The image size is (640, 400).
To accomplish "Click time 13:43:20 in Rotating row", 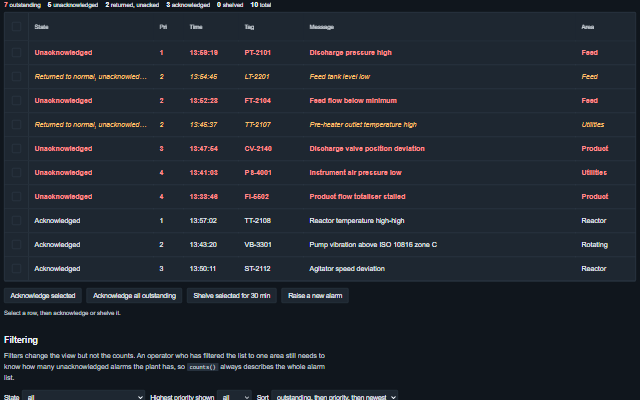I will click(x=203, y=244).
